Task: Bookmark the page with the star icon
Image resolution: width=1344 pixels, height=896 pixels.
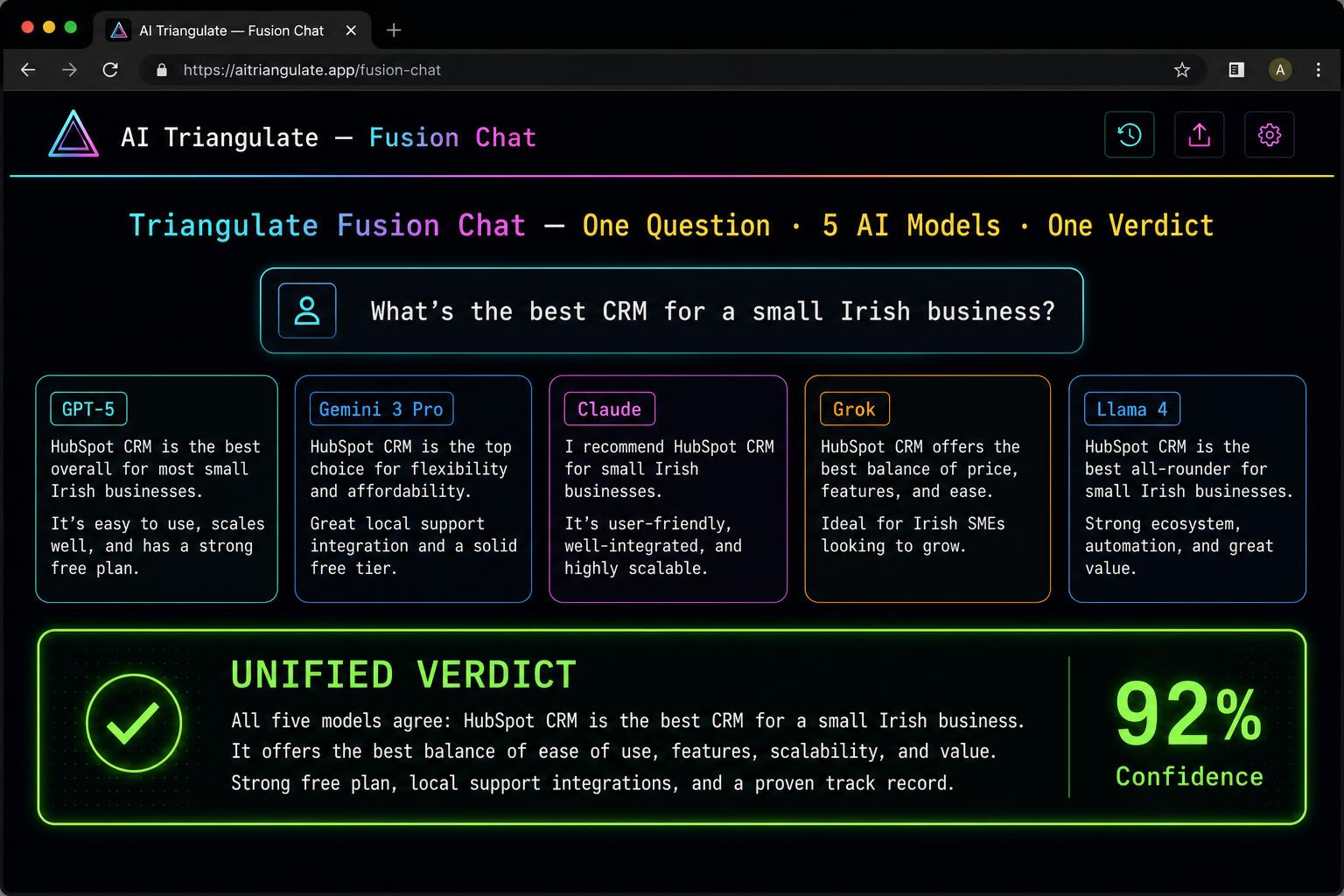Action: tap(1182, 70)
